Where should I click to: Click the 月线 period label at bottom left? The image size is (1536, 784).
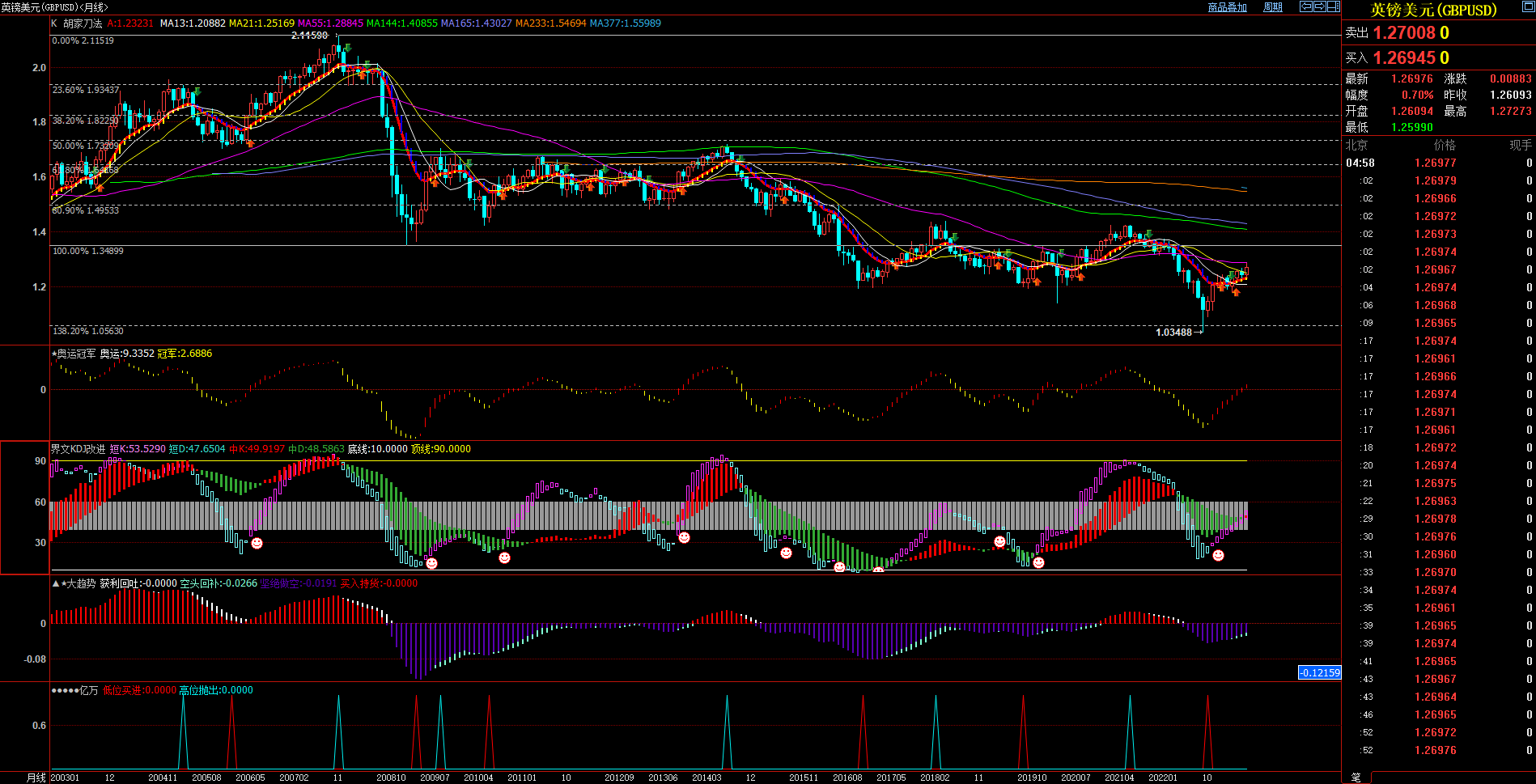pyautogui.click(x=36, y=778)
